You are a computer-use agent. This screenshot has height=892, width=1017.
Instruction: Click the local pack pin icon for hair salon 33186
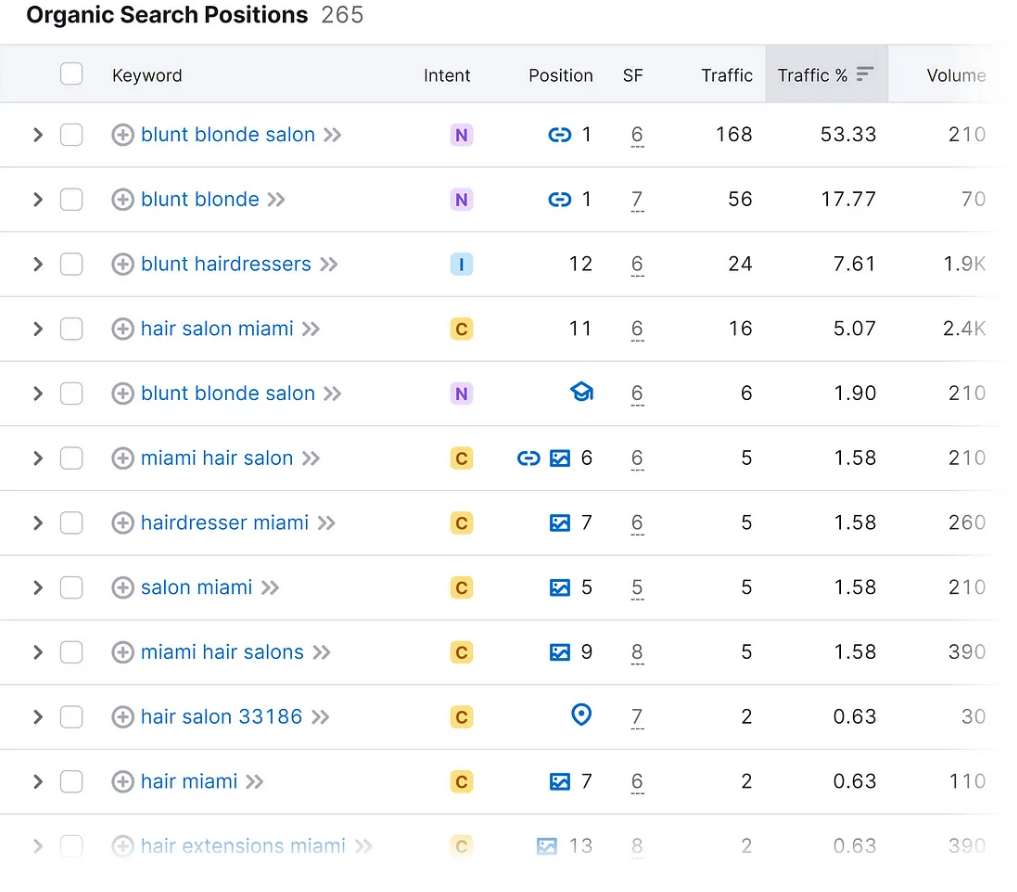pos(581,715)
